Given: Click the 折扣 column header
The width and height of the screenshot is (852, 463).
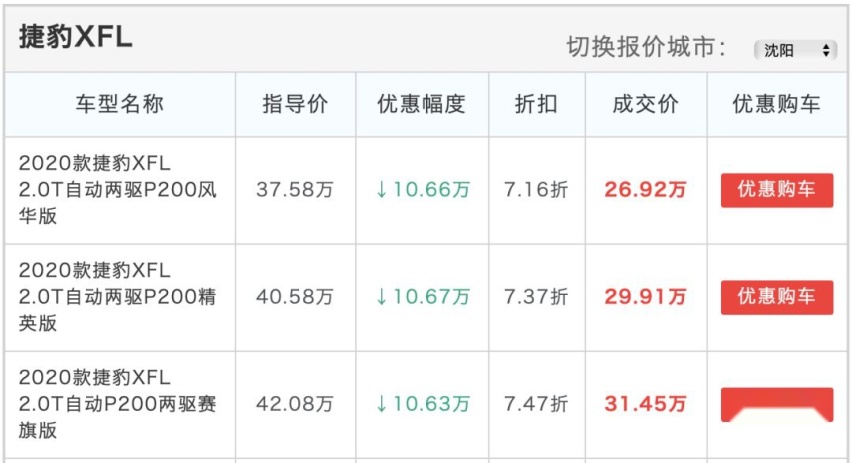Looking at the screenshot, I should point(536,104).
